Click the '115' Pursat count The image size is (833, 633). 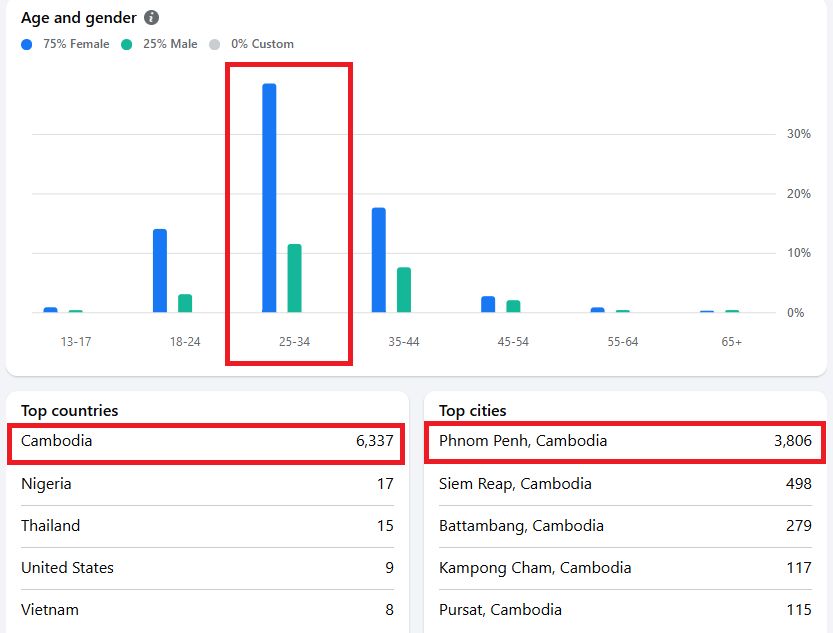coord(799,610)
